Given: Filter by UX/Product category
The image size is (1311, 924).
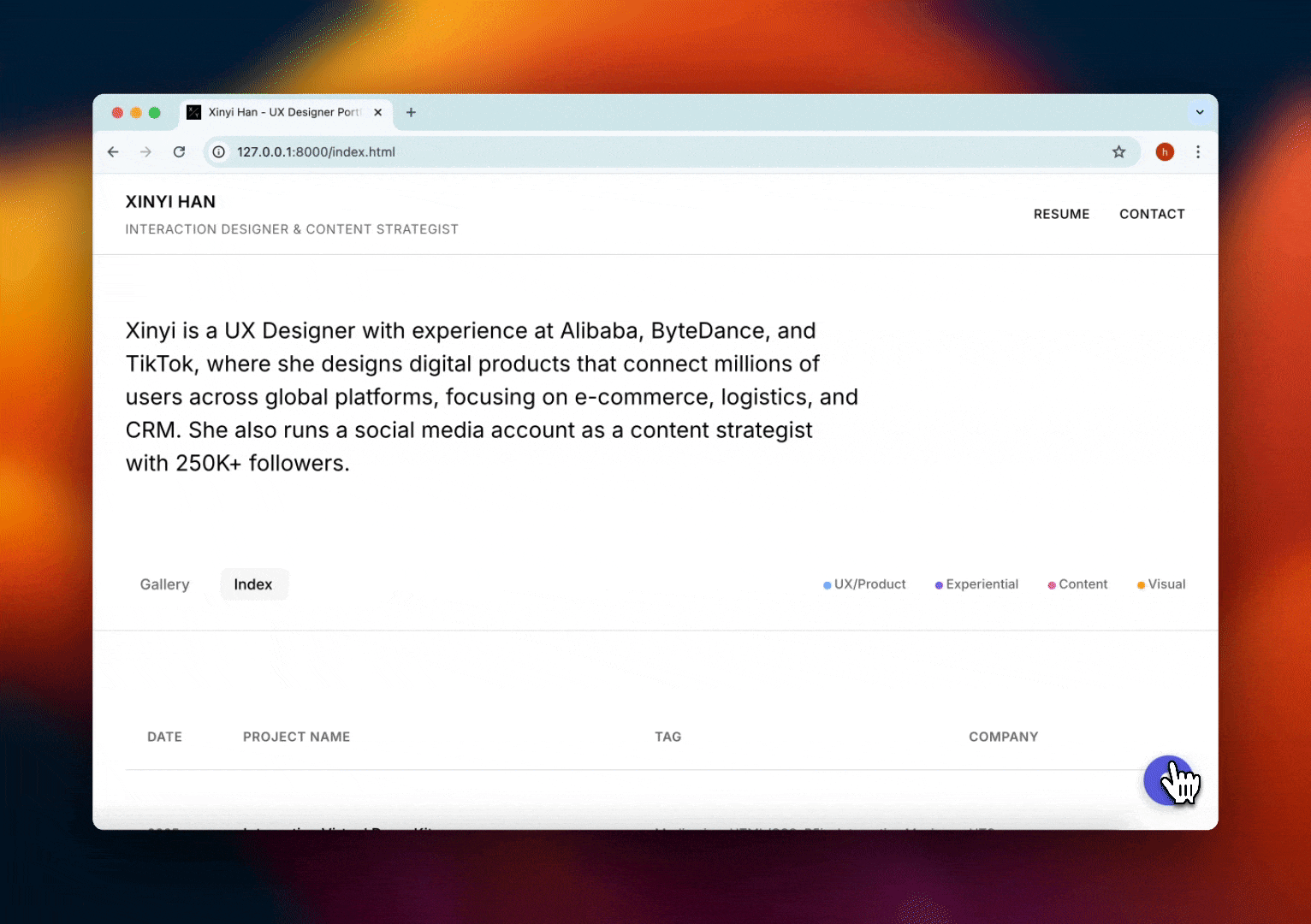Looking at the screenshot, I should point(864,584).
